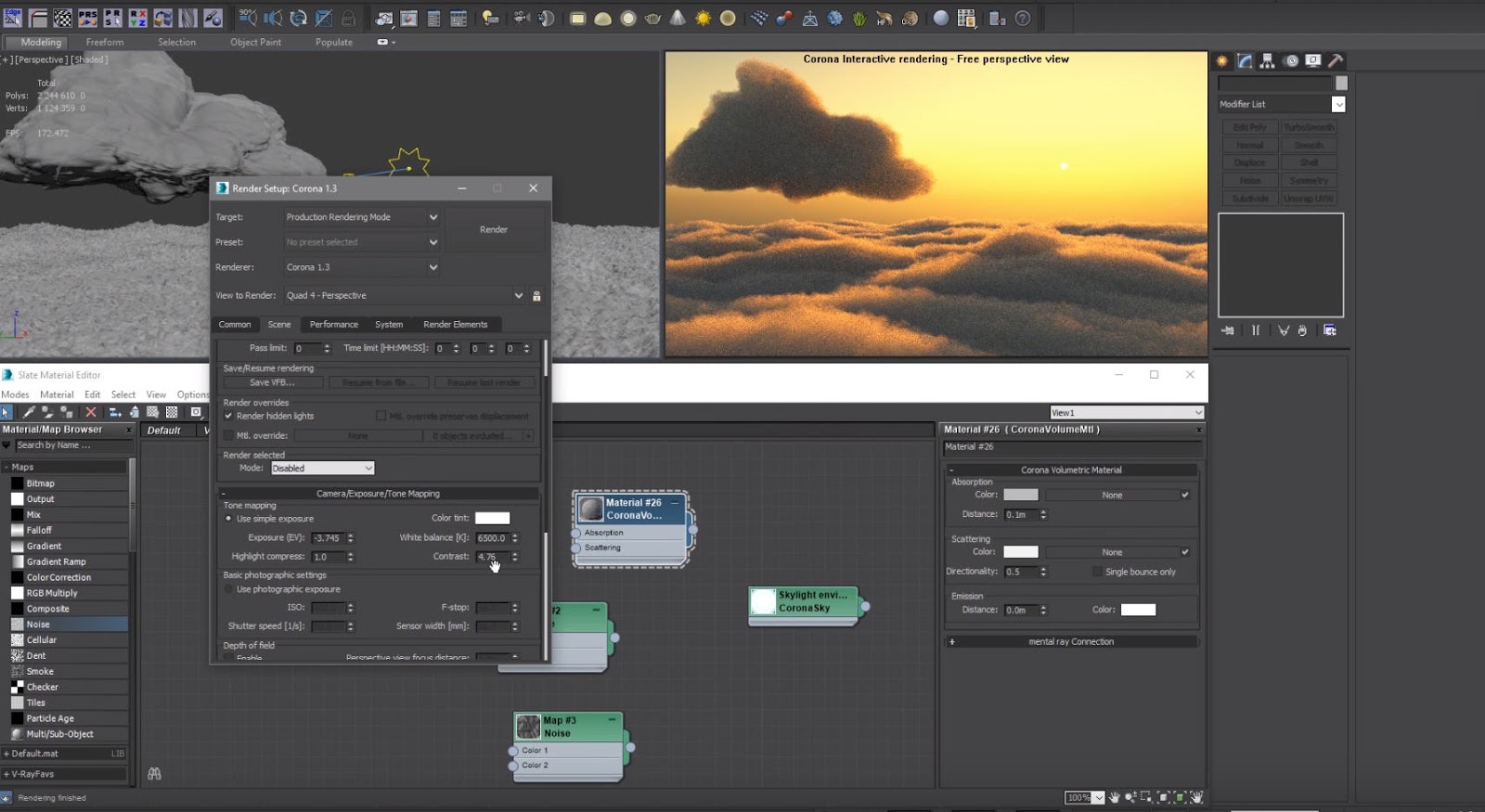
Task: Click the Motion panel wheel icon
Action: [x=1291, y=61]
